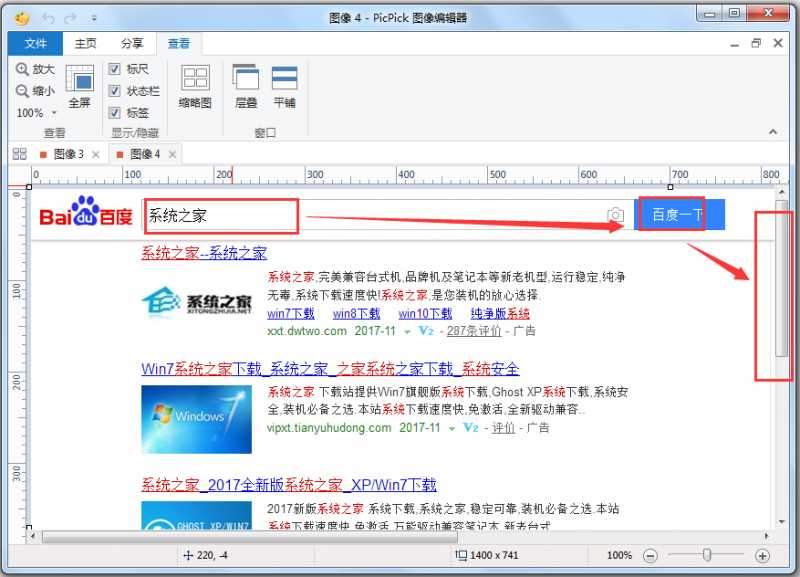Open the 系统之家_2017全新版系统之家 result link
800x577 pixels.
(289, 485)
